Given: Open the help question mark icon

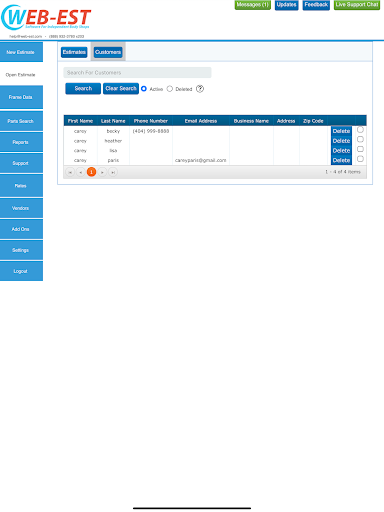Looking at the screenshot, I should click(200, 89).
